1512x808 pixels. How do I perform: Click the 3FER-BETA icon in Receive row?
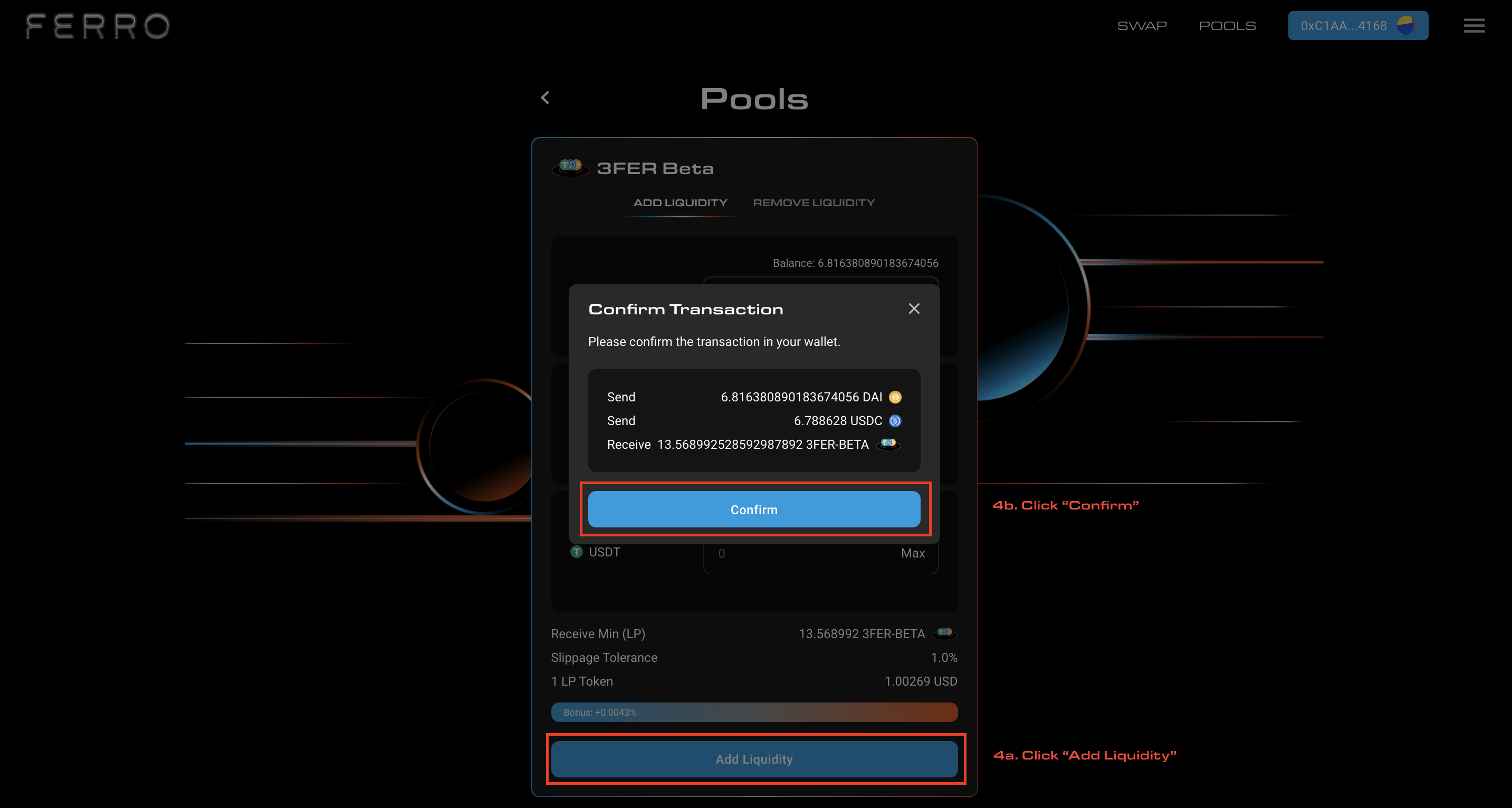click(x=888, y=444)
